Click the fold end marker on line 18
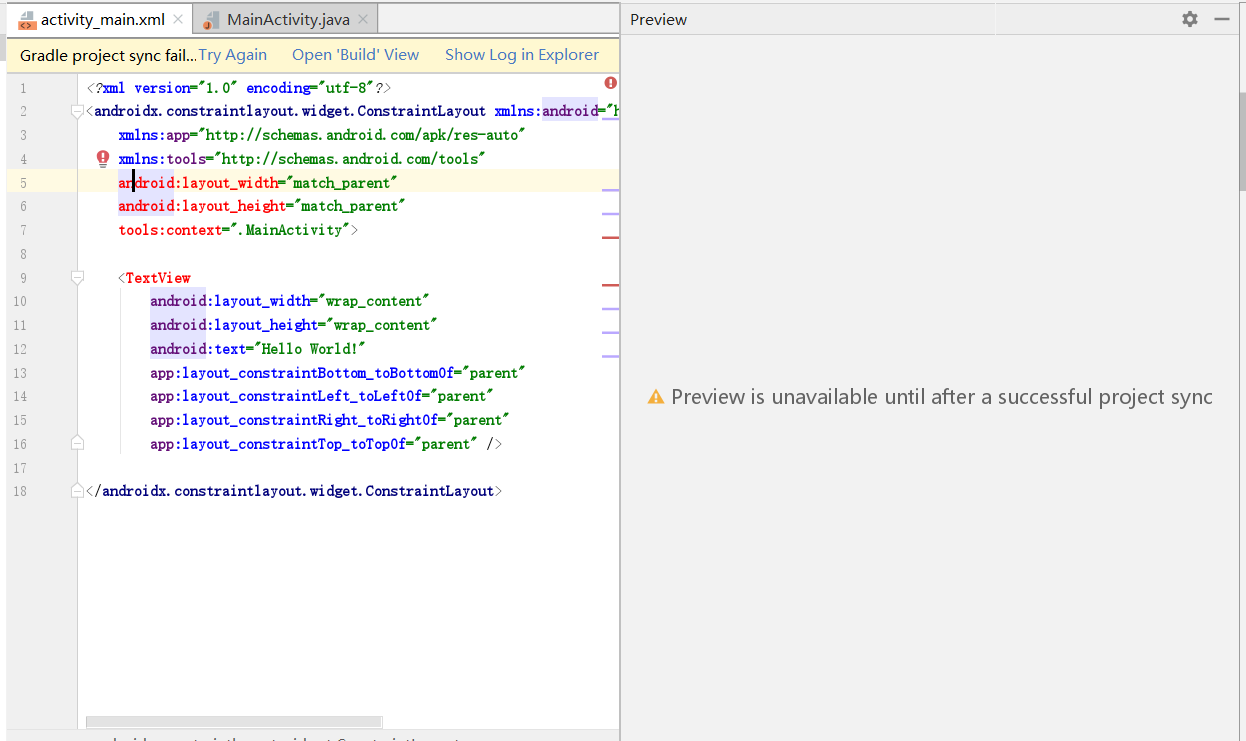Image resolution: width=1246 pixels, height=741 pixels. (x=78, y=491)
